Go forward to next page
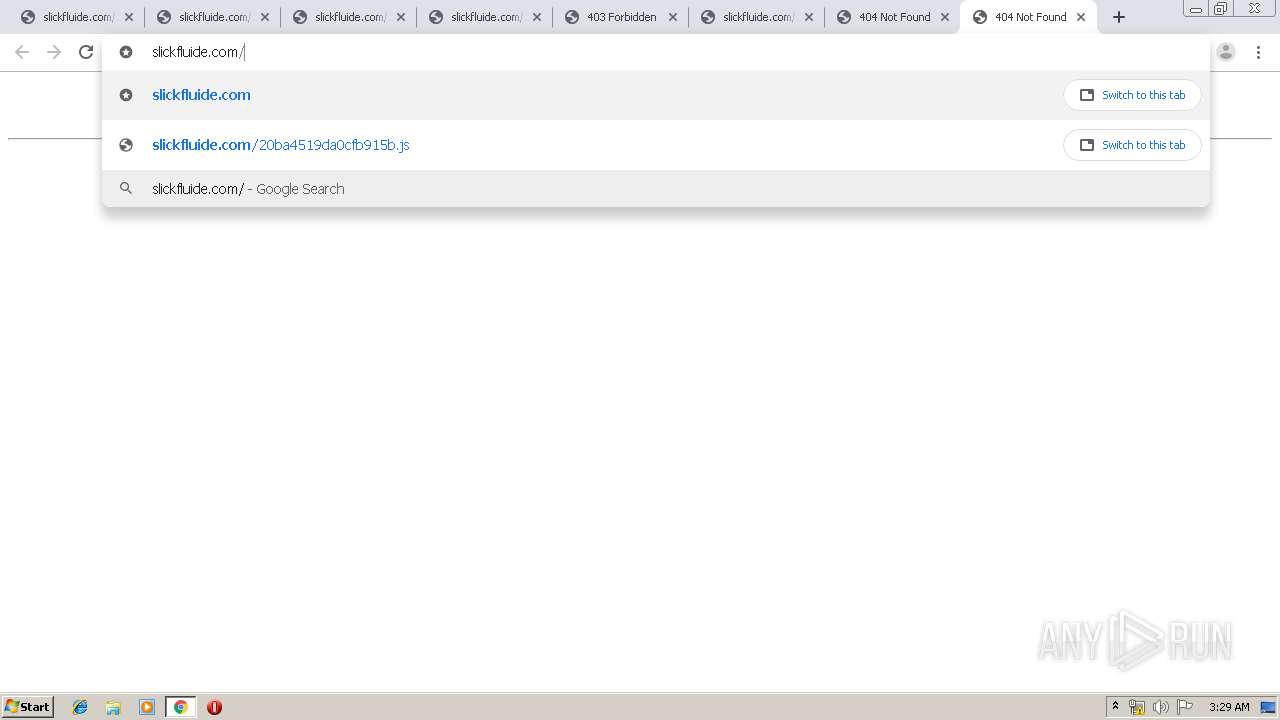Viewport: 1280px width, 720px height. [x=54, y=52]
